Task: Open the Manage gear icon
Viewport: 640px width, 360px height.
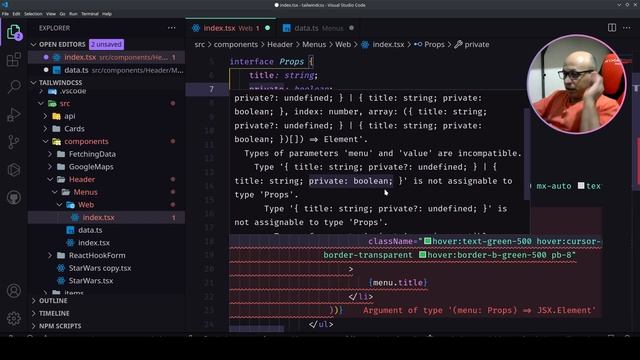Action: point(14,318)
